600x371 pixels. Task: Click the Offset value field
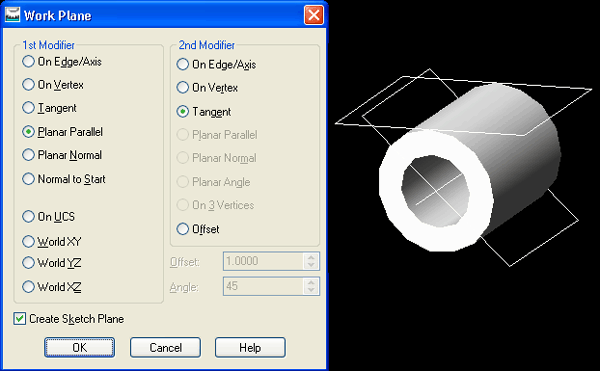[263, 261]
